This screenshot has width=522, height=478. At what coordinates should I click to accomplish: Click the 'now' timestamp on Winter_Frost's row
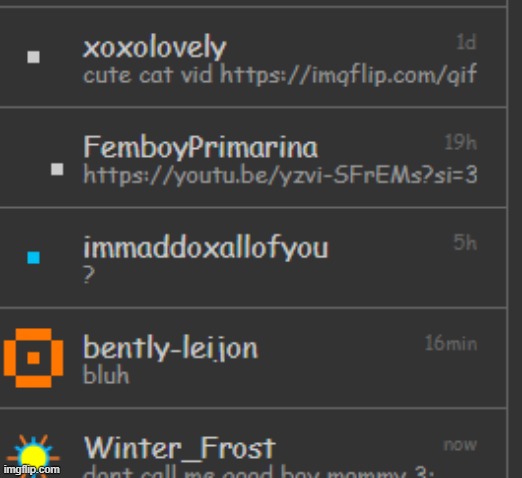point(460,445)
